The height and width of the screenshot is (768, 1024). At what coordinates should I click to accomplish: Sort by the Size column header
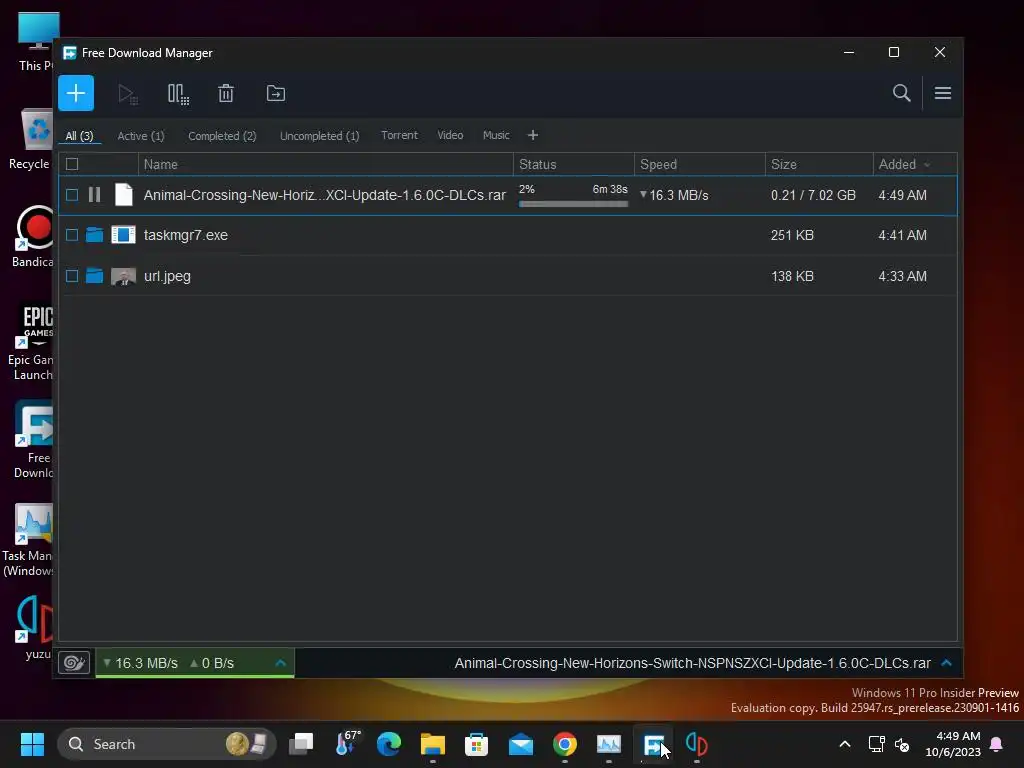pyautogui.click(x=819, y=165)
